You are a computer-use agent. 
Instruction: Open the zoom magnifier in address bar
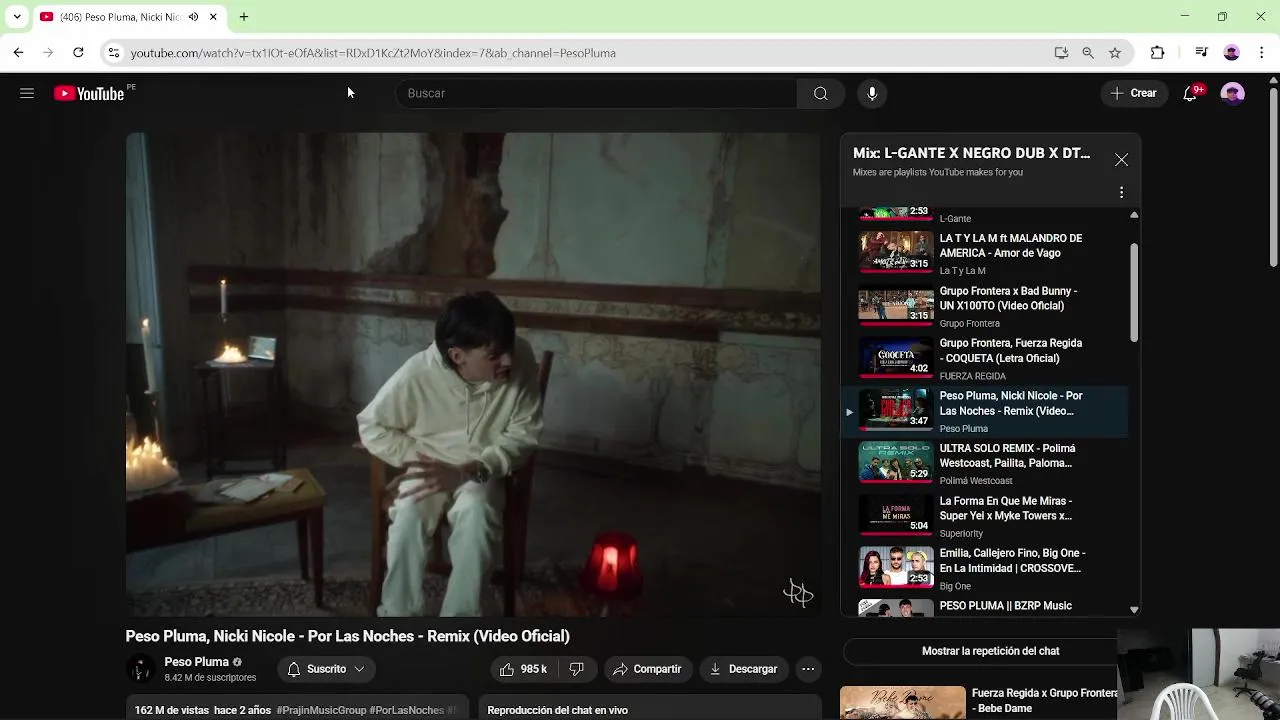pos(1088,53)
